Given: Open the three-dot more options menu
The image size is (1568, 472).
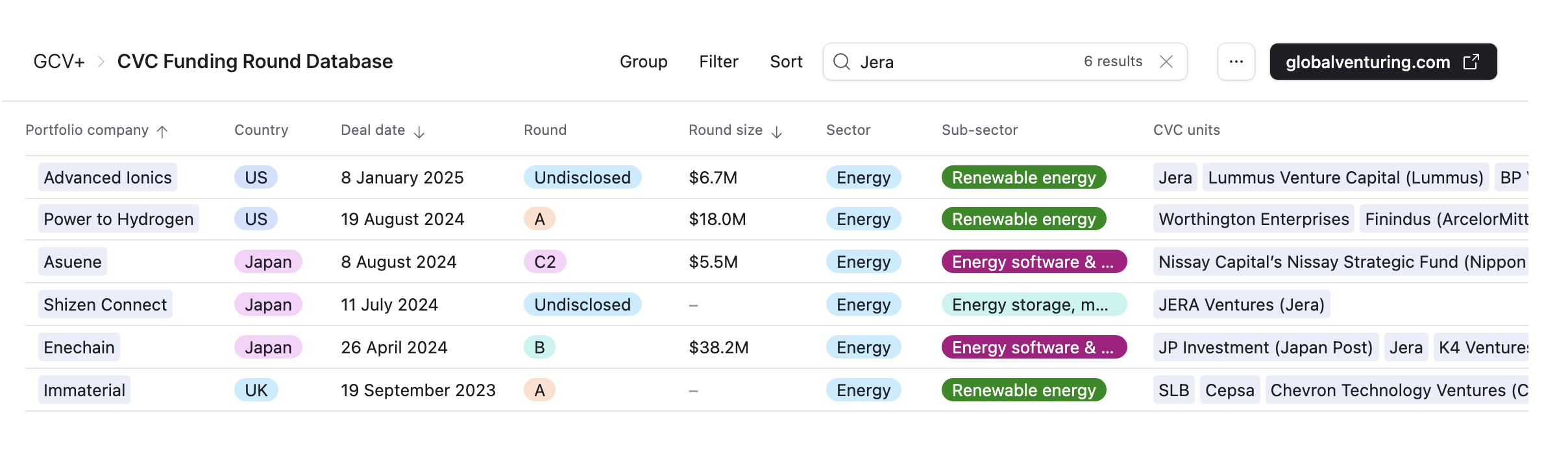Looking at the screenshot, I should [1236, 62].
